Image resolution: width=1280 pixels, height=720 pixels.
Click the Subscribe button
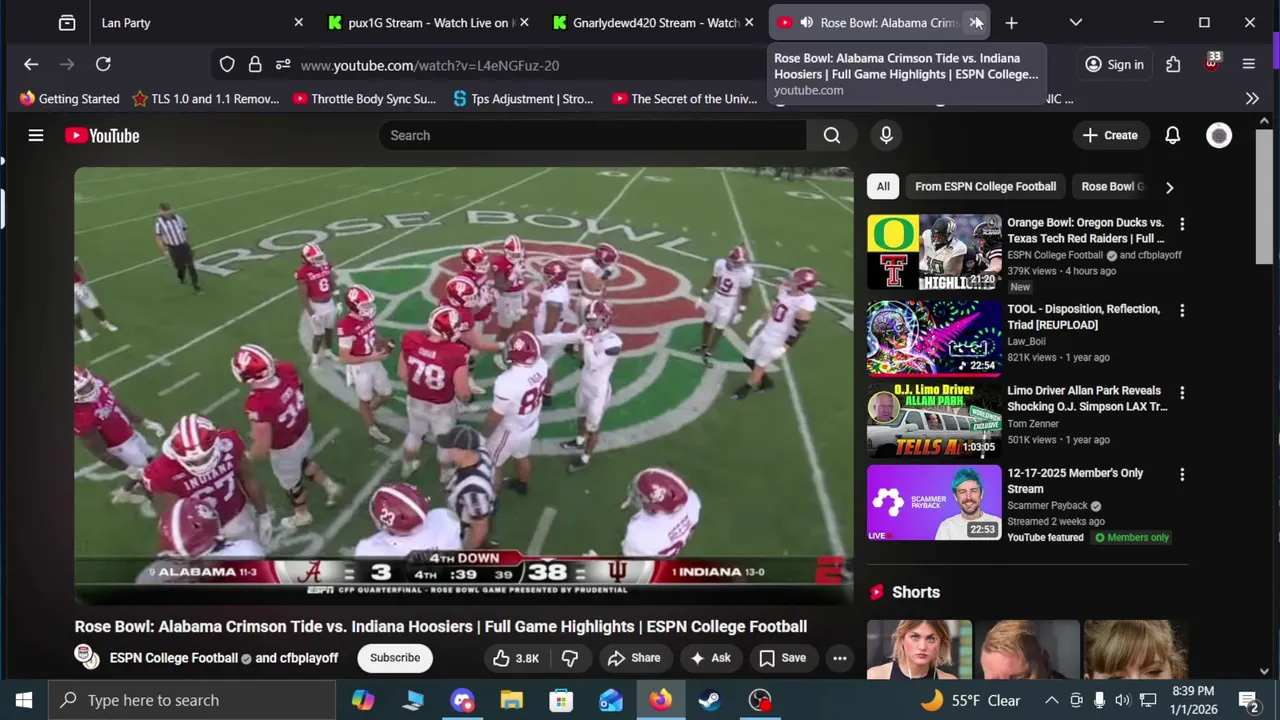click(395, 658)
